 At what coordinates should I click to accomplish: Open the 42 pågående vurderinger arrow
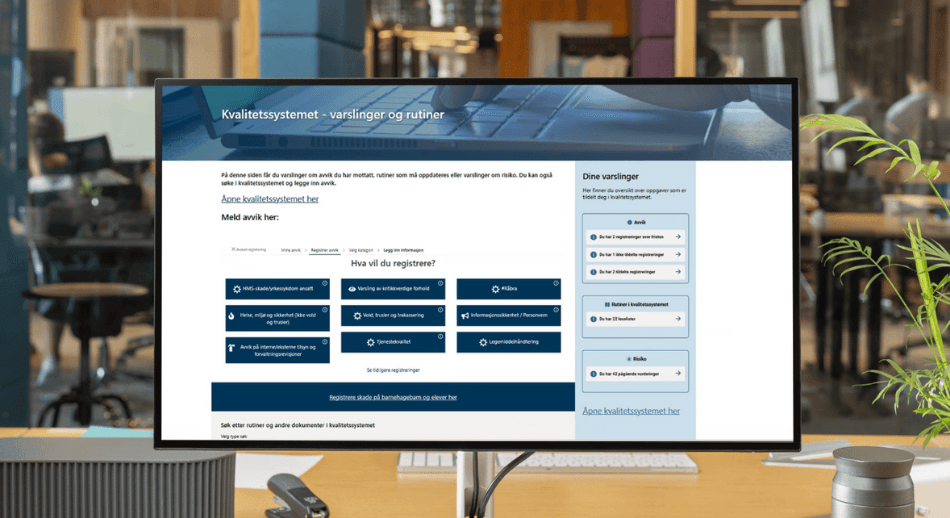[x=678, y=374]
